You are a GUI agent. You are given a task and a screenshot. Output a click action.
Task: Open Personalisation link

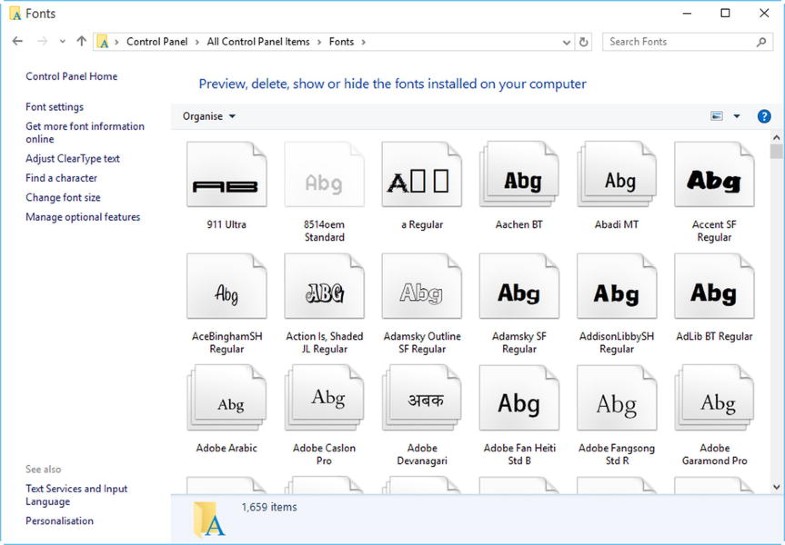point(60,521)
